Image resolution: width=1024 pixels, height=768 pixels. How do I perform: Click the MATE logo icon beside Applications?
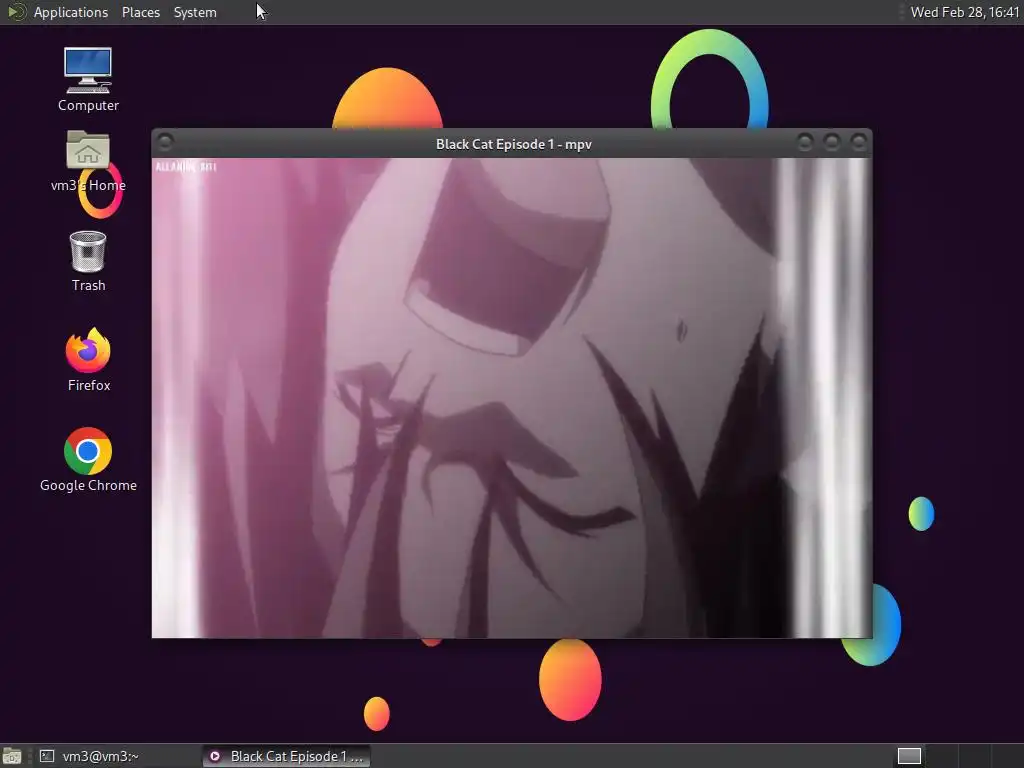click(16, 12)
